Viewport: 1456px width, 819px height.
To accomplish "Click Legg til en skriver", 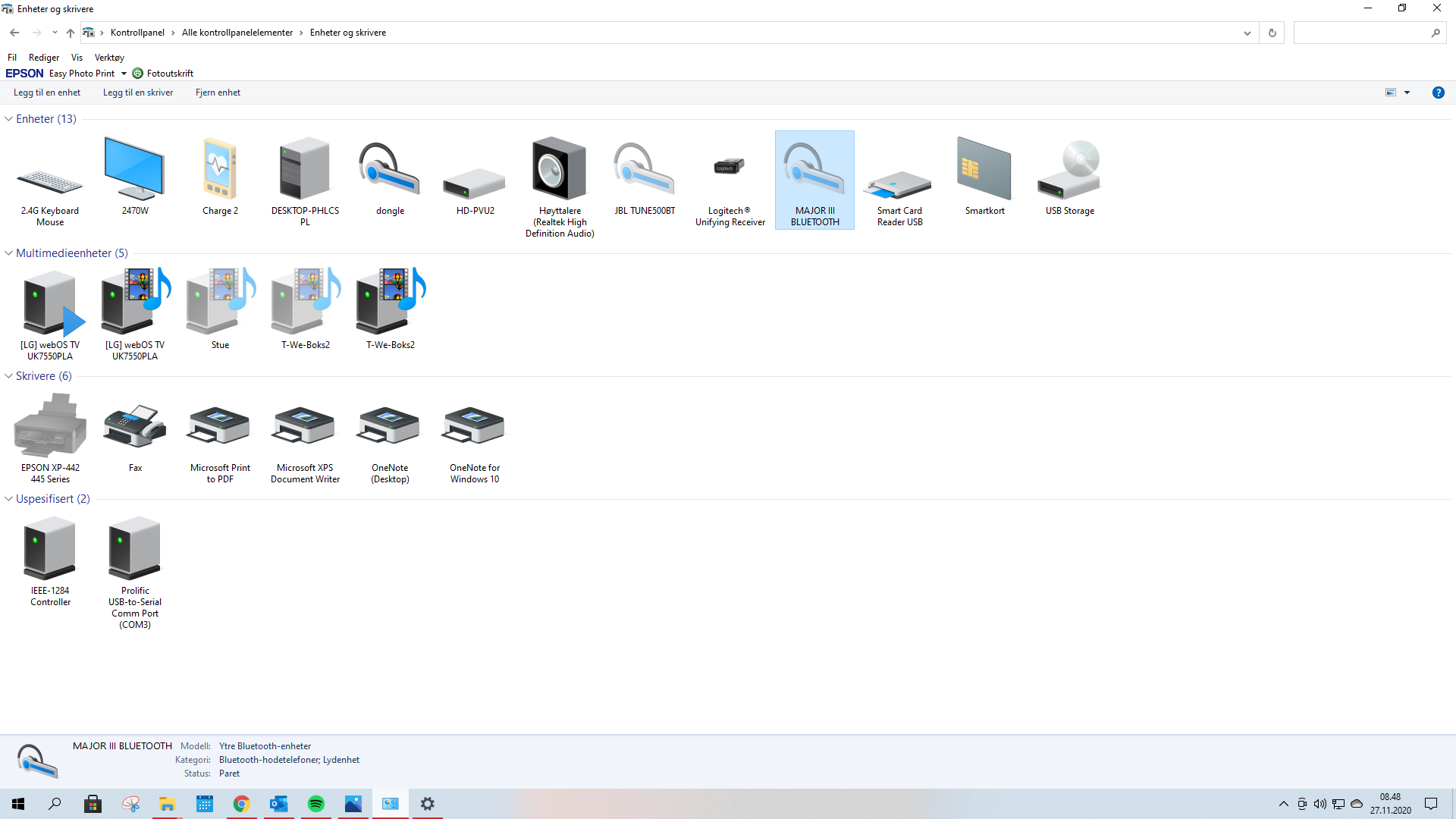I will [138, 93].
